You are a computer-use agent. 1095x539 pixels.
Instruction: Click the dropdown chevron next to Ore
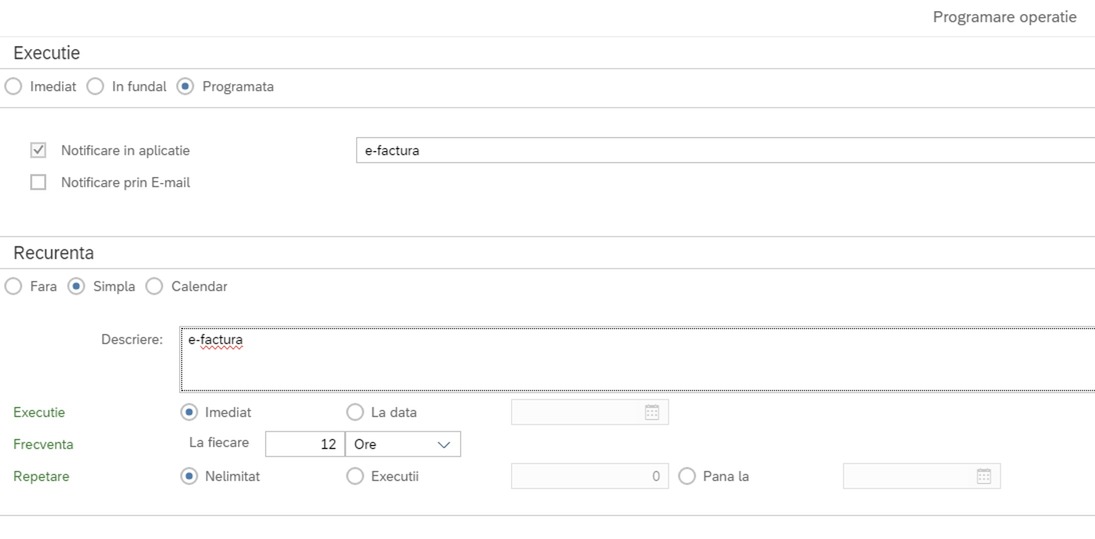click(x=443, y=445)
